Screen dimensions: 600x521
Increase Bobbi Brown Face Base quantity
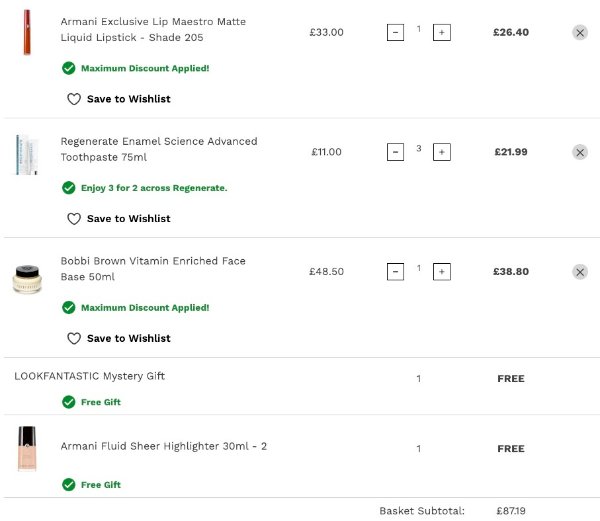point(442,272)
